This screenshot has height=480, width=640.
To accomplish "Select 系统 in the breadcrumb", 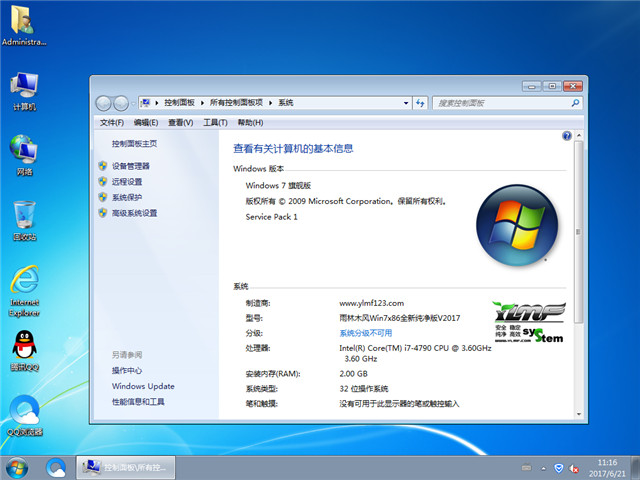I will tap(286, 102).
